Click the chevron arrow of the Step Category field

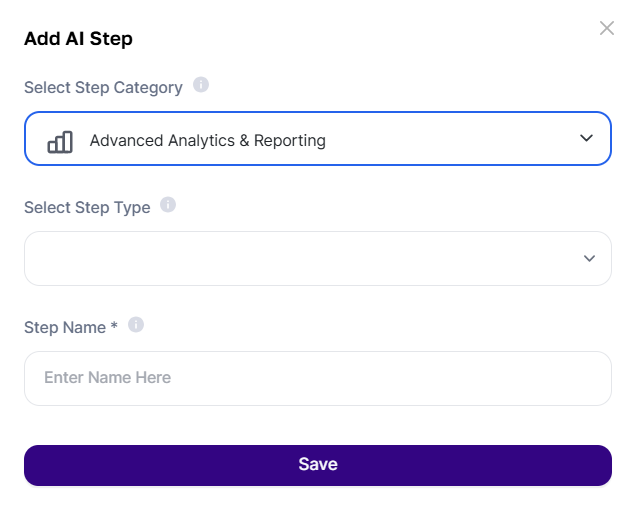pos(586,138)
